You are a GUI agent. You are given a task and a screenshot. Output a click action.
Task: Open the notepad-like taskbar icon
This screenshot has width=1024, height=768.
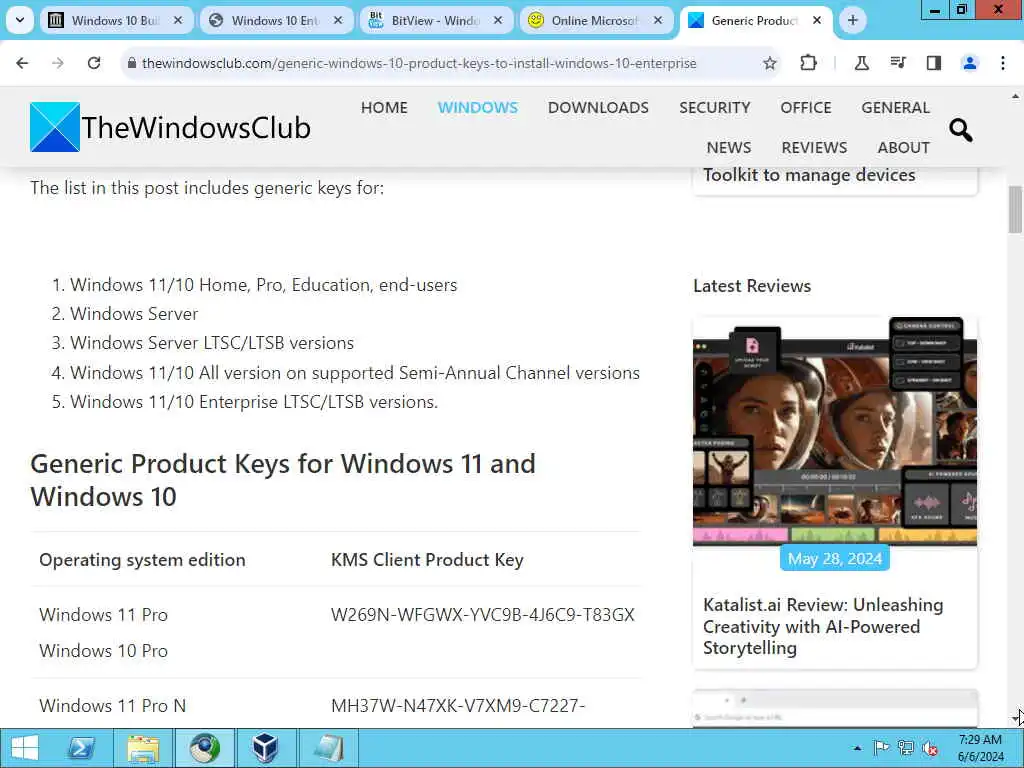pyautogui.click(x=327, y=748)
